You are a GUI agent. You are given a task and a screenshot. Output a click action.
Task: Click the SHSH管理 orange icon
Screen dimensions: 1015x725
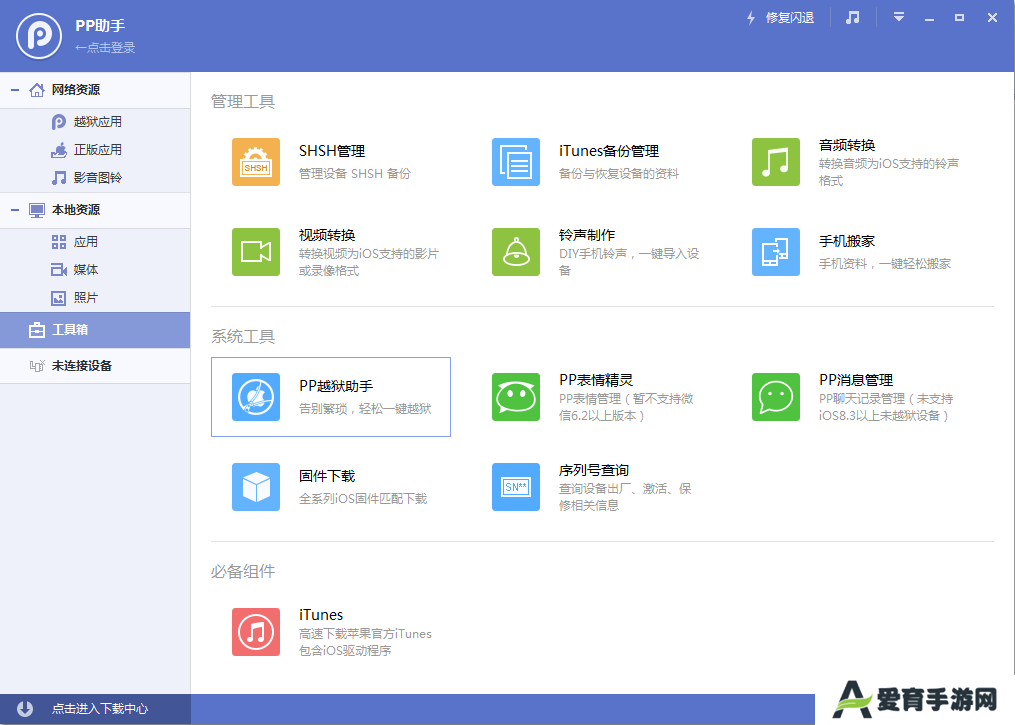256,162
